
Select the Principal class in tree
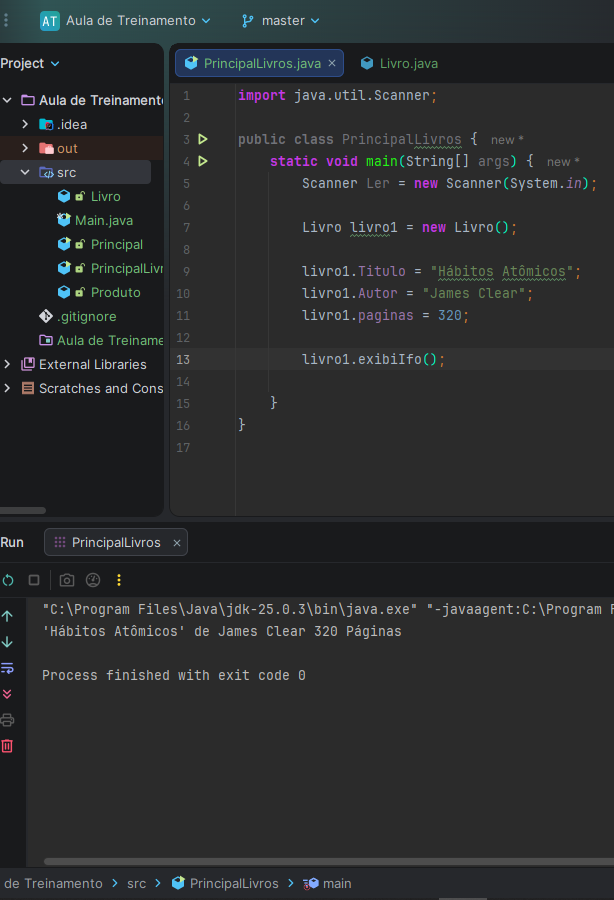coord(116,245)
